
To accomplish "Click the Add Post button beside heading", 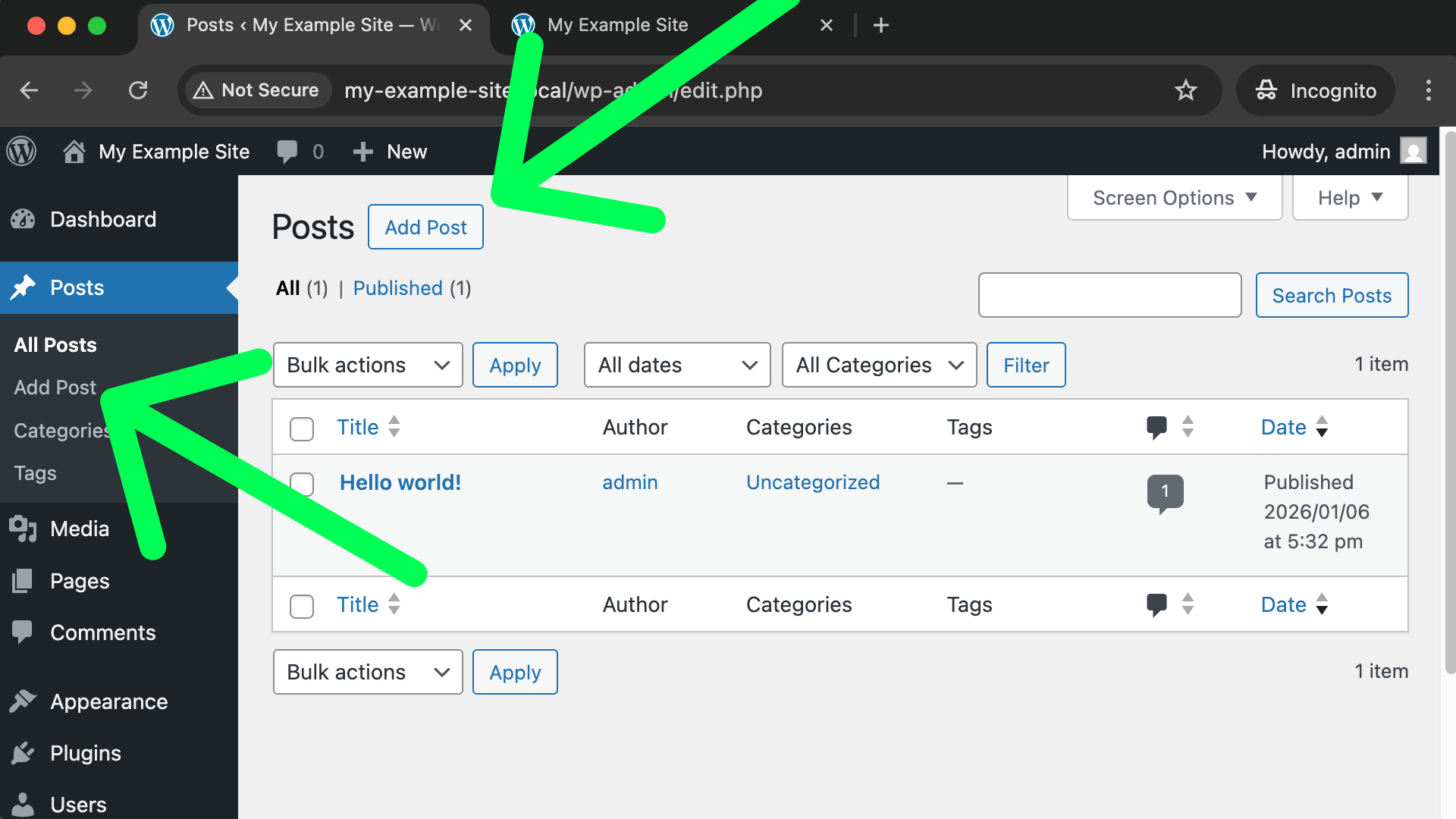I will click(x=425, y=227).
